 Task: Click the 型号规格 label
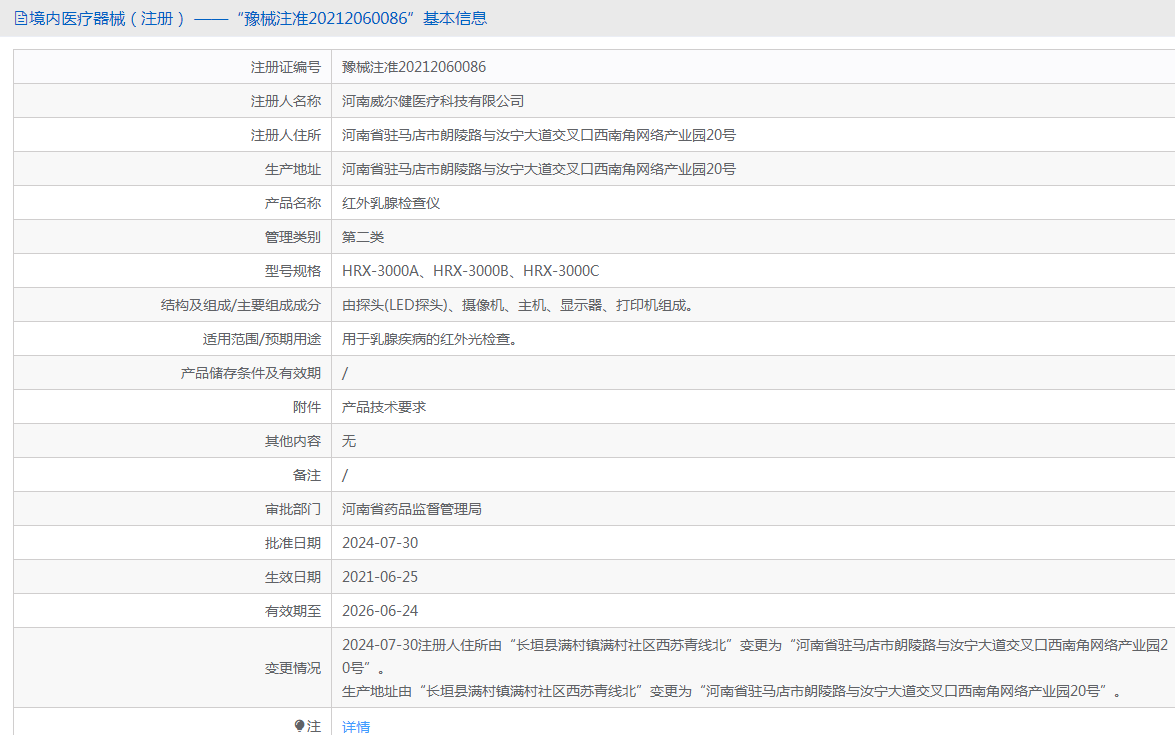[x=292, y=271]
